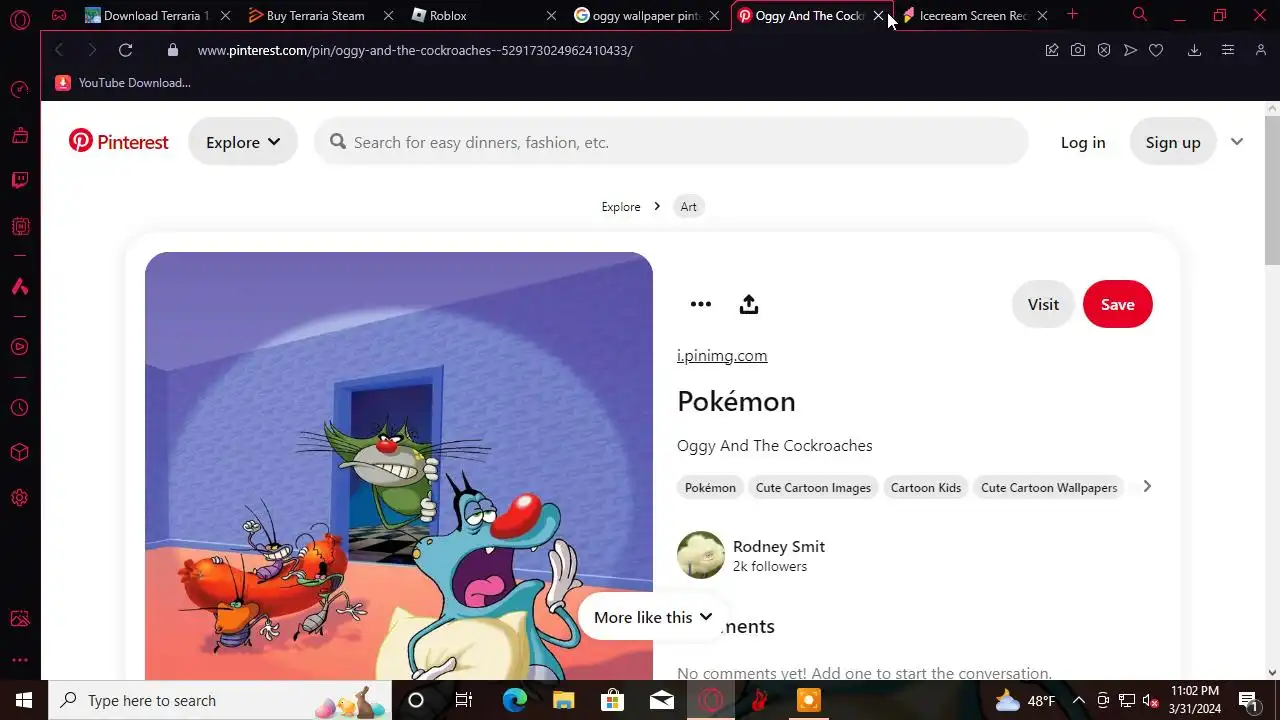
Task: Open the profile person icon in toolbar
Action: pos(1260,50)
